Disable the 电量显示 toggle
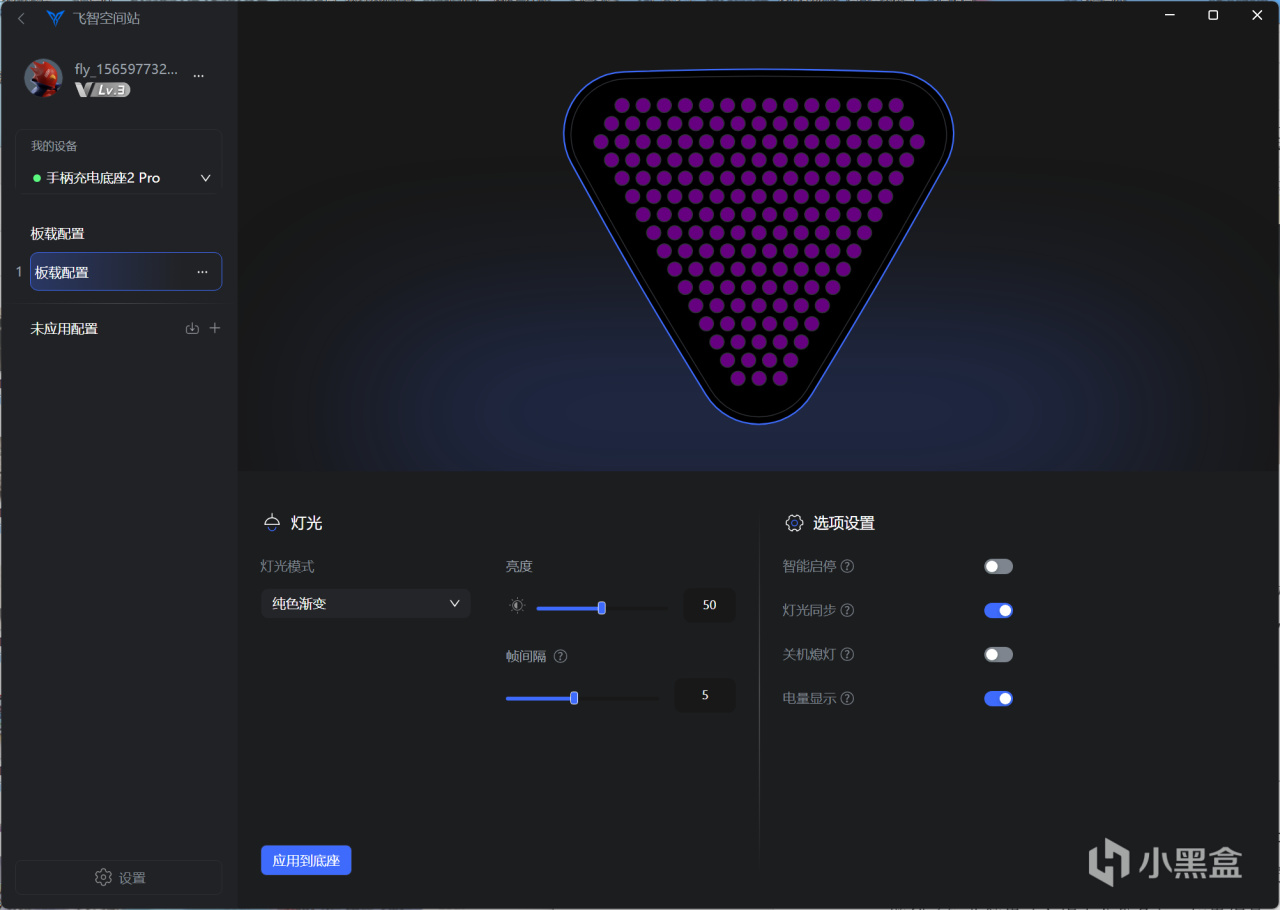 coord(998,698)
